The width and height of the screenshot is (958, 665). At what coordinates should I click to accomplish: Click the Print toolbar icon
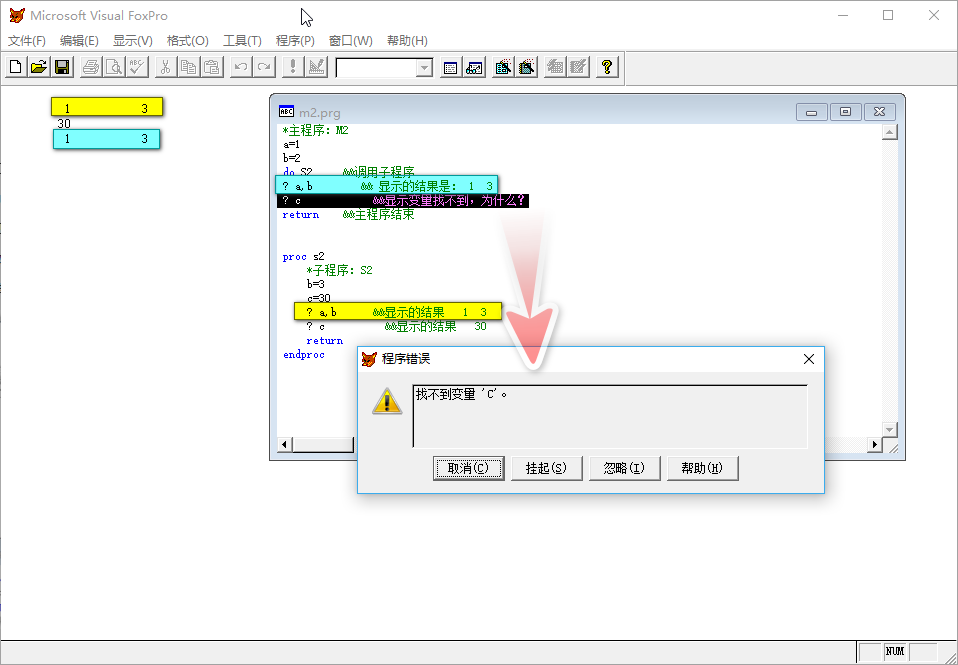tap(91, 67)
